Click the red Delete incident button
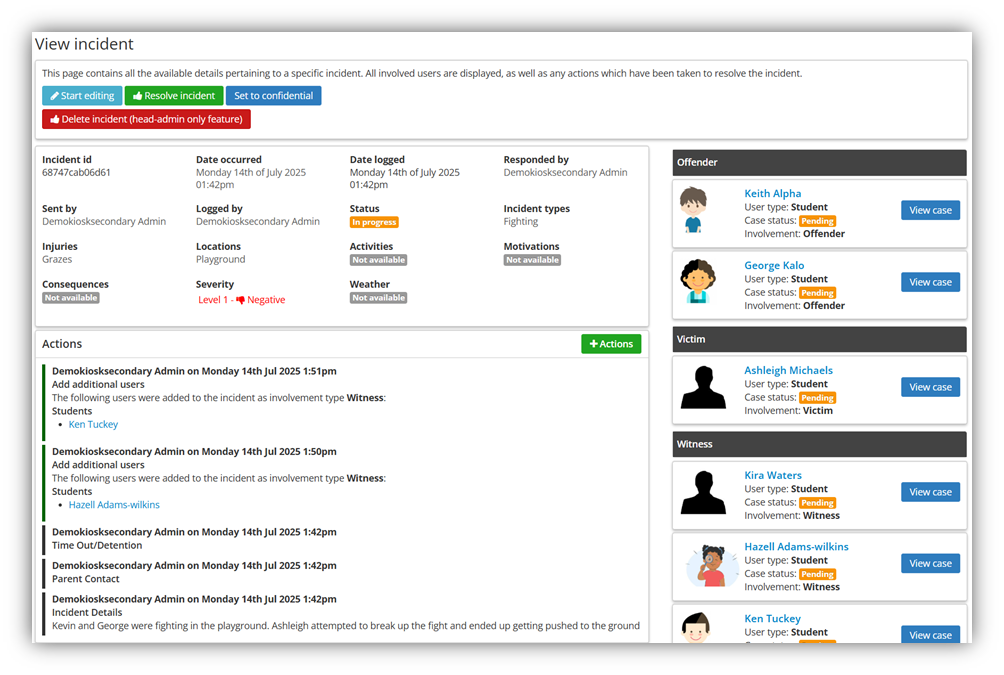The width and height of the screenshot is (1004, 675). 146,119
